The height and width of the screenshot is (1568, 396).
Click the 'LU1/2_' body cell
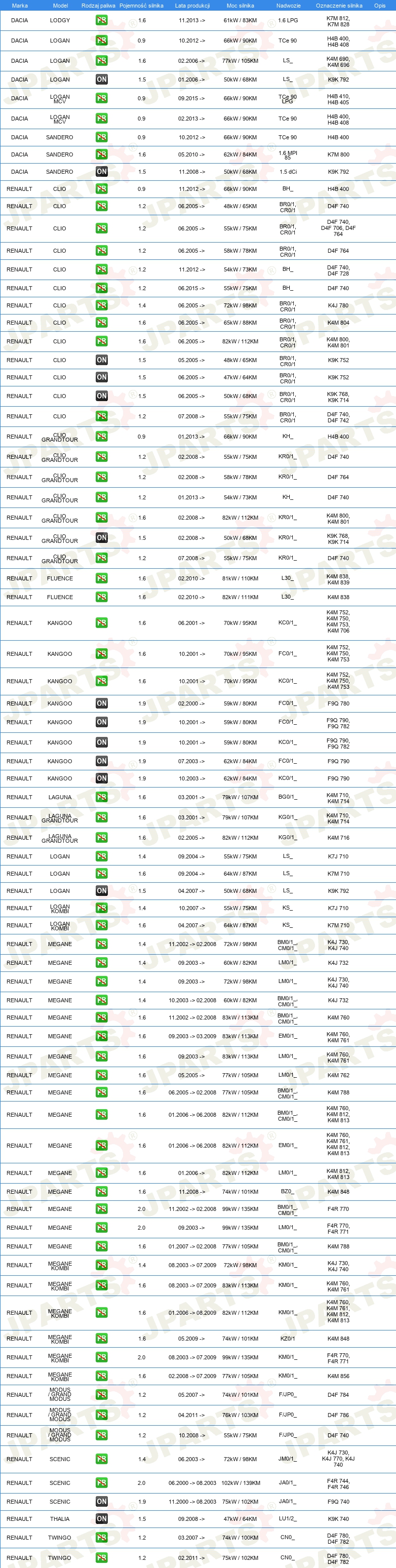click(288, 1519)
